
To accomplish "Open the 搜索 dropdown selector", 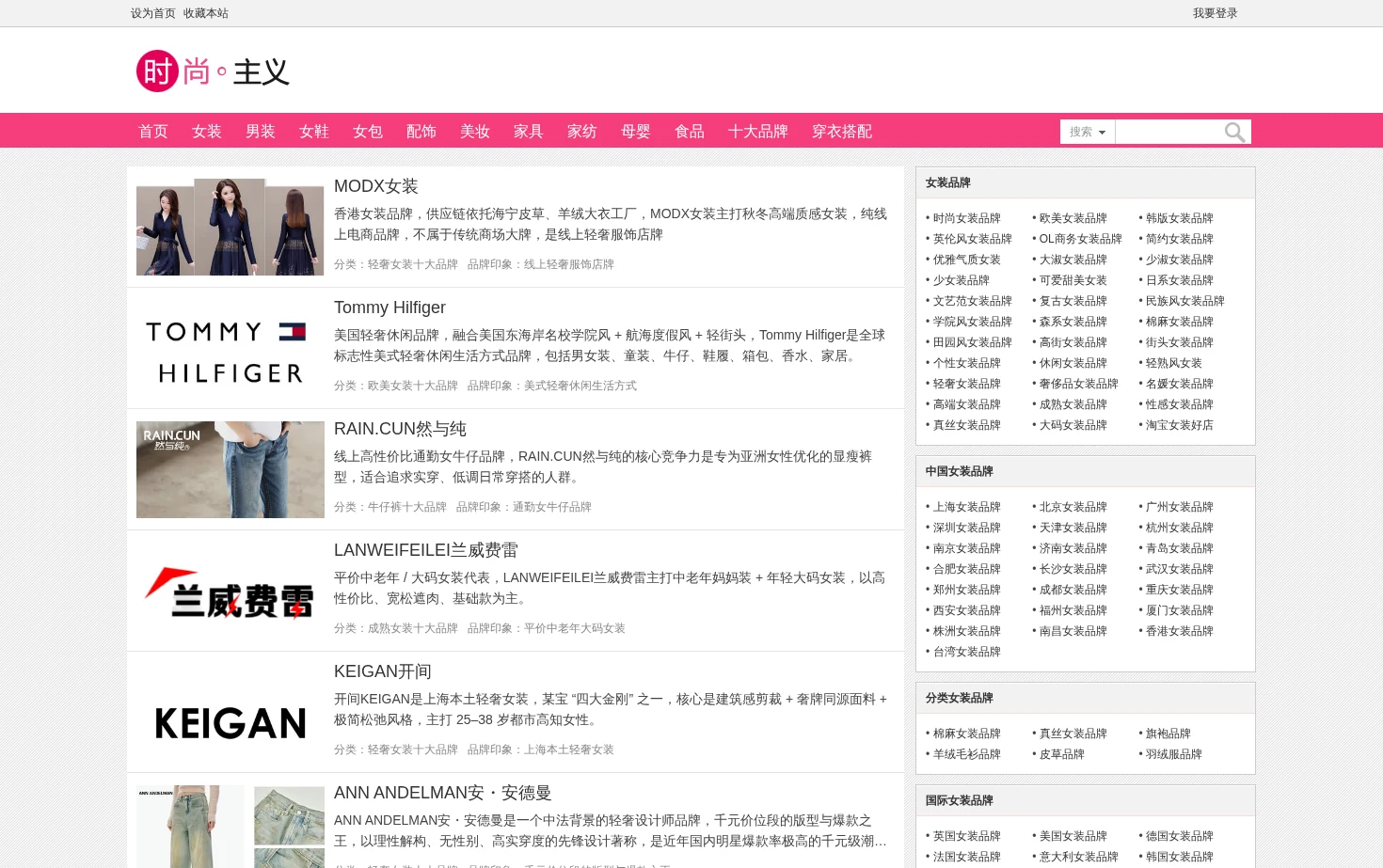I will [x=1088, y=132].
